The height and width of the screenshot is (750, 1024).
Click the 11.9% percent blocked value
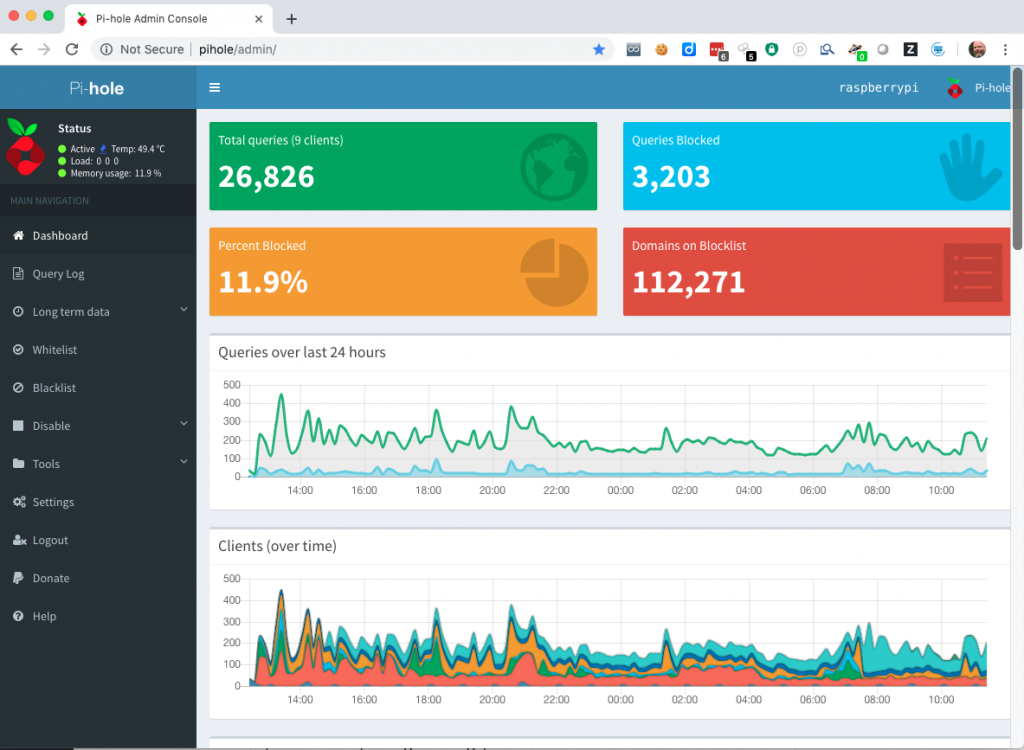coord(263,282)
